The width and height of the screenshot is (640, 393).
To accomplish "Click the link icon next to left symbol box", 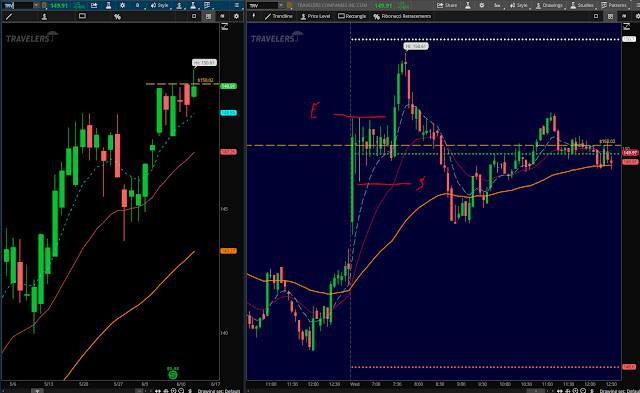I will (x=44, y=5).
